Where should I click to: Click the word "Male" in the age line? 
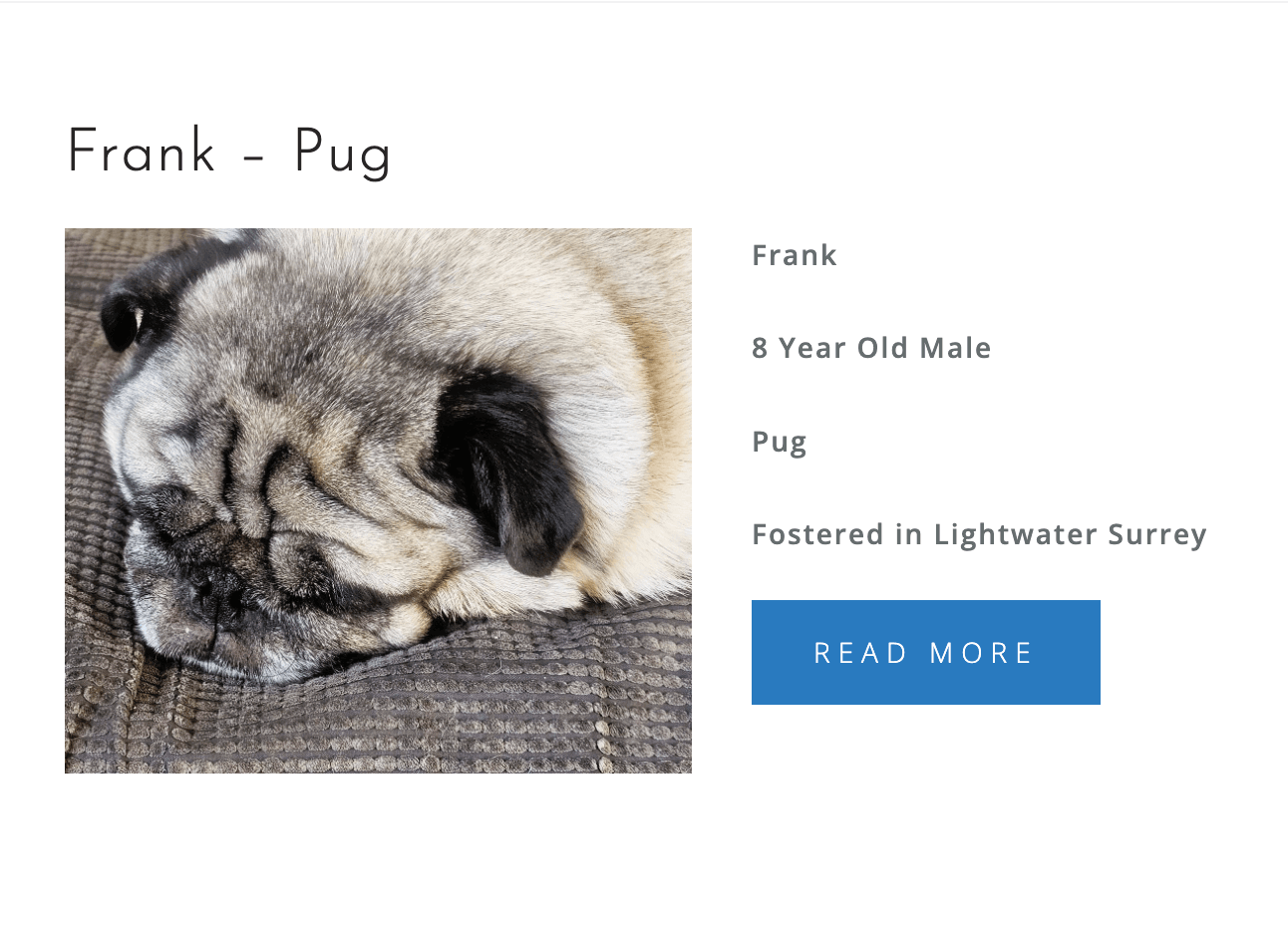[955, 348]
